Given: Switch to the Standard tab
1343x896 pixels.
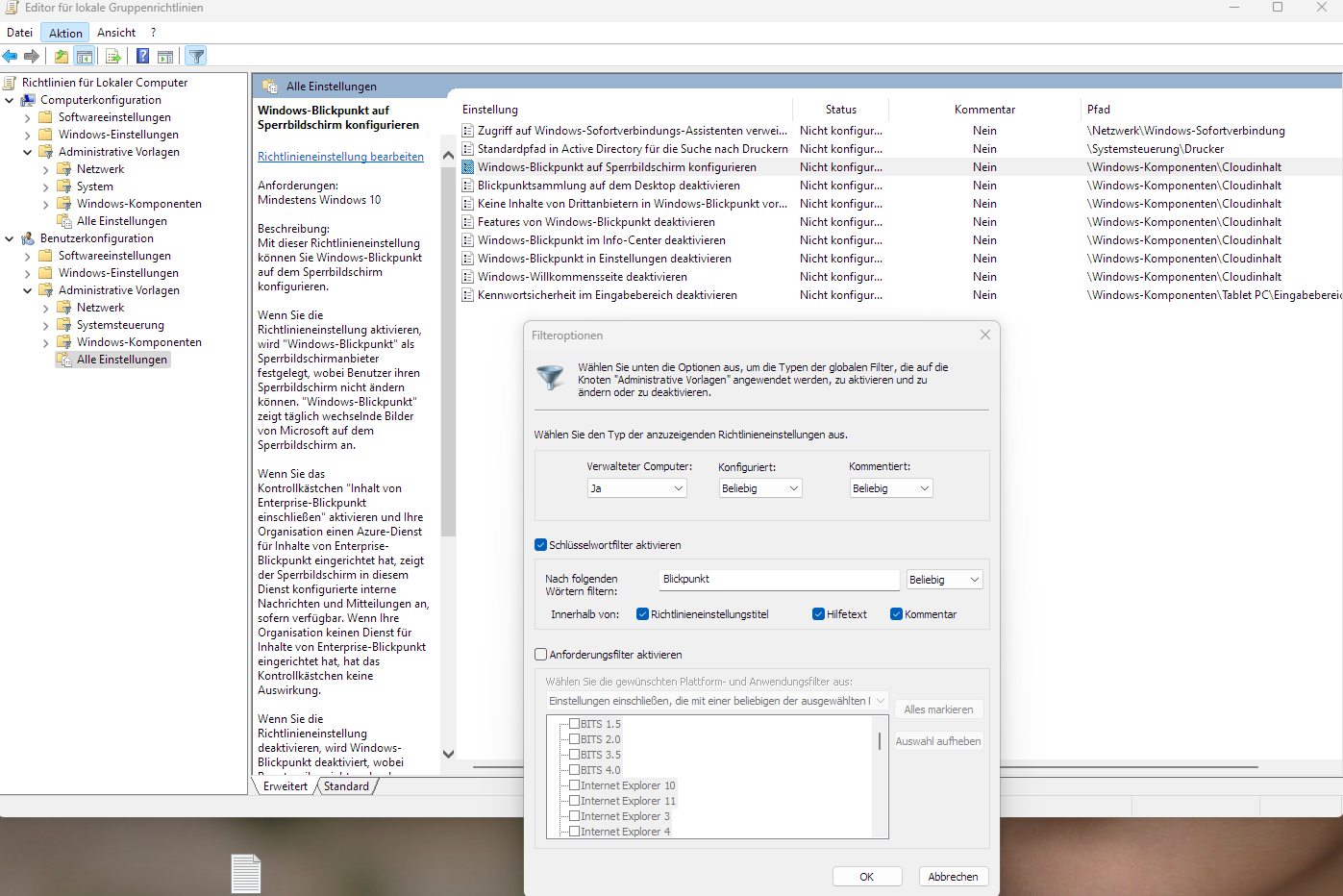Looking at the screenshot, I should pos(345,785).
